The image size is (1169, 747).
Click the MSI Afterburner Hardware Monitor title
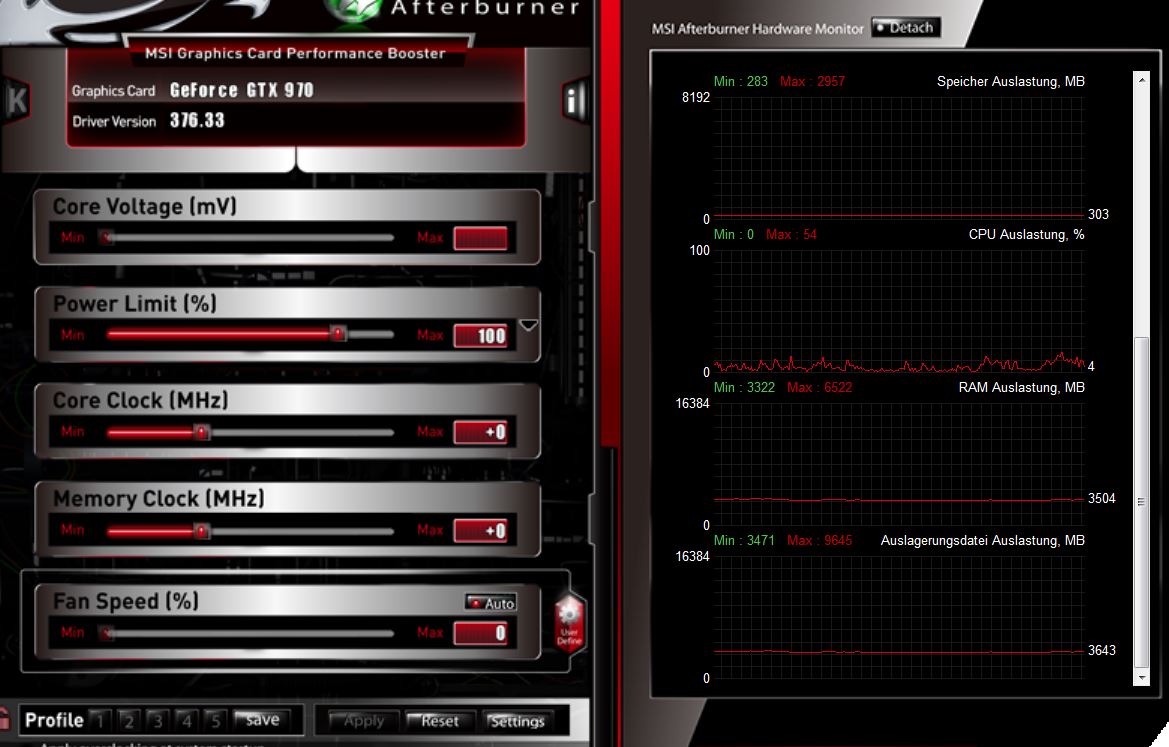point(757,28)
